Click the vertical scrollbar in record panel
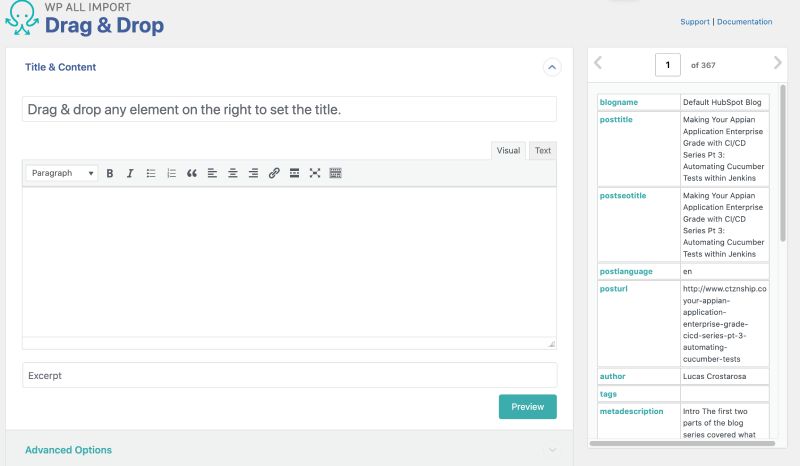Viewport: 800px width, 466px height. click(783, 163)
